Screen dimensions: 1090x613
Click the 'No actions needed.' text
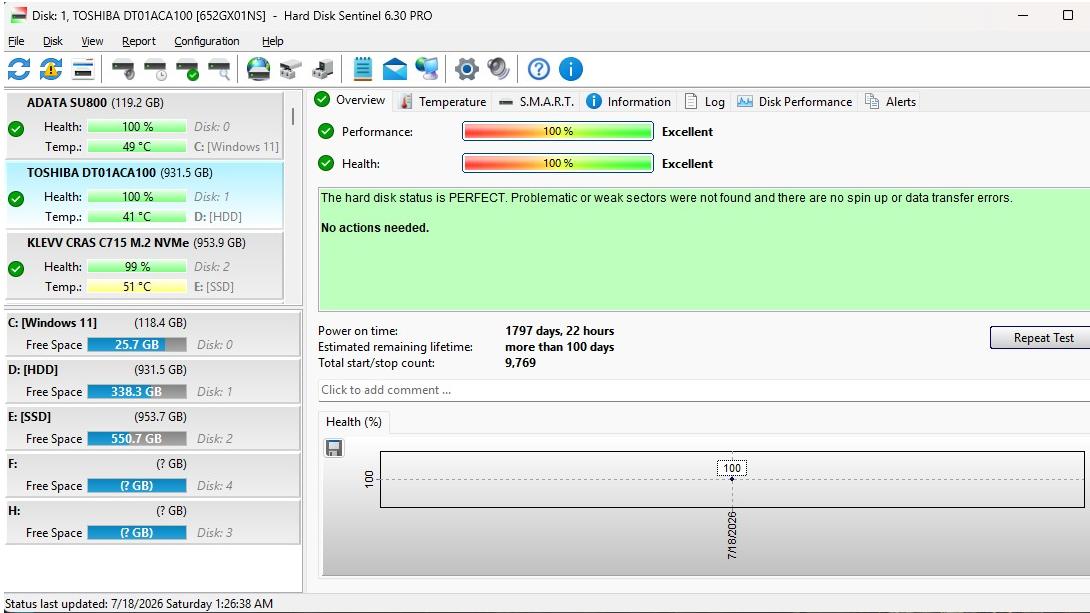375,228
